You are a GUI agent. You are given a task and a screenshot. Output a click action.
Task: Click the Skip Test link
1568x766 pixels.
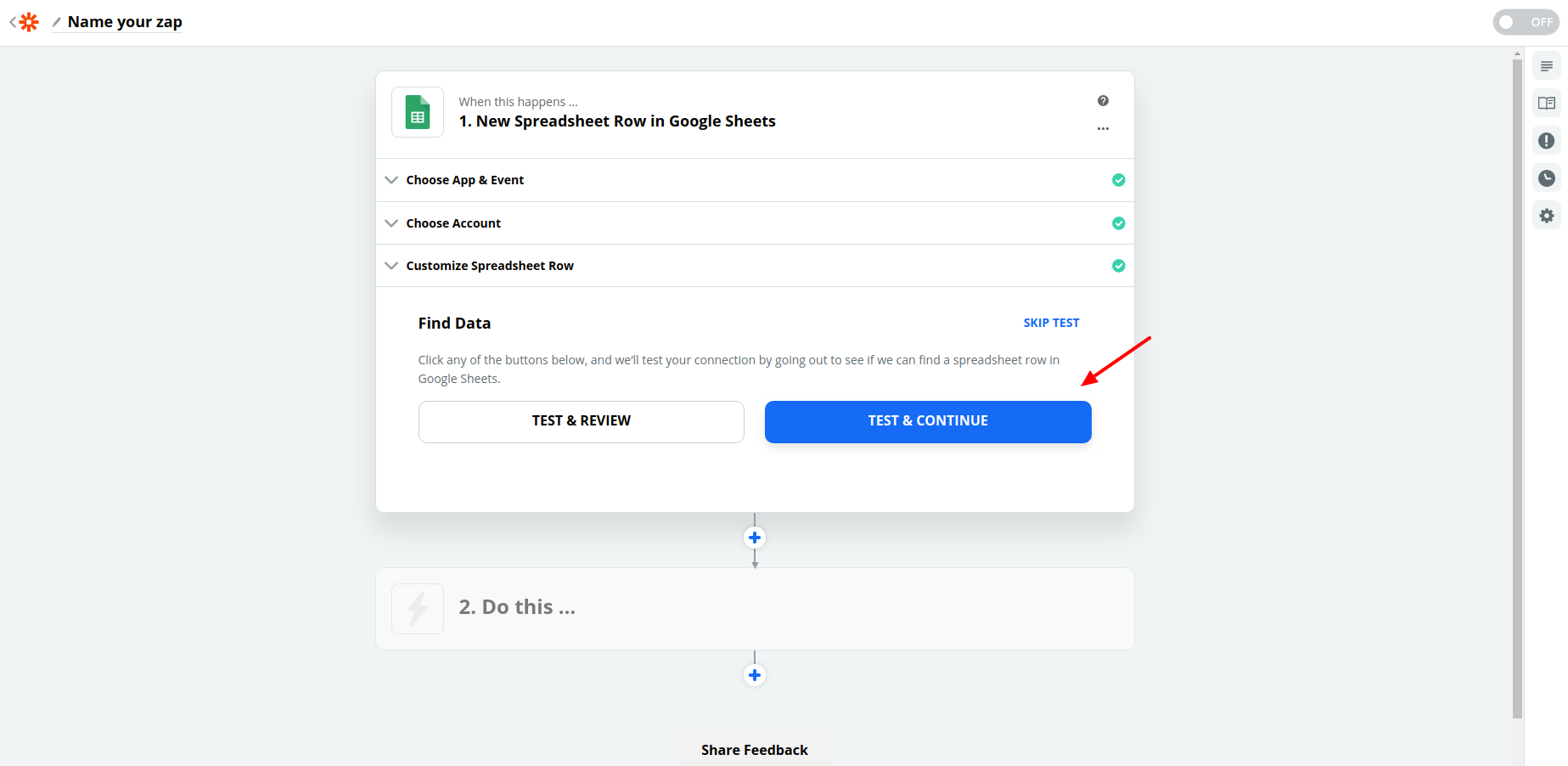tap(1051, 323)
